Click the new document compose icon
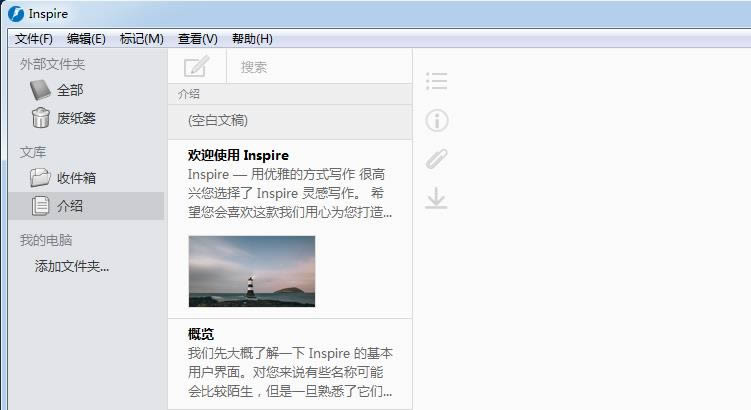The image size is (751, 410). (196, 66)
